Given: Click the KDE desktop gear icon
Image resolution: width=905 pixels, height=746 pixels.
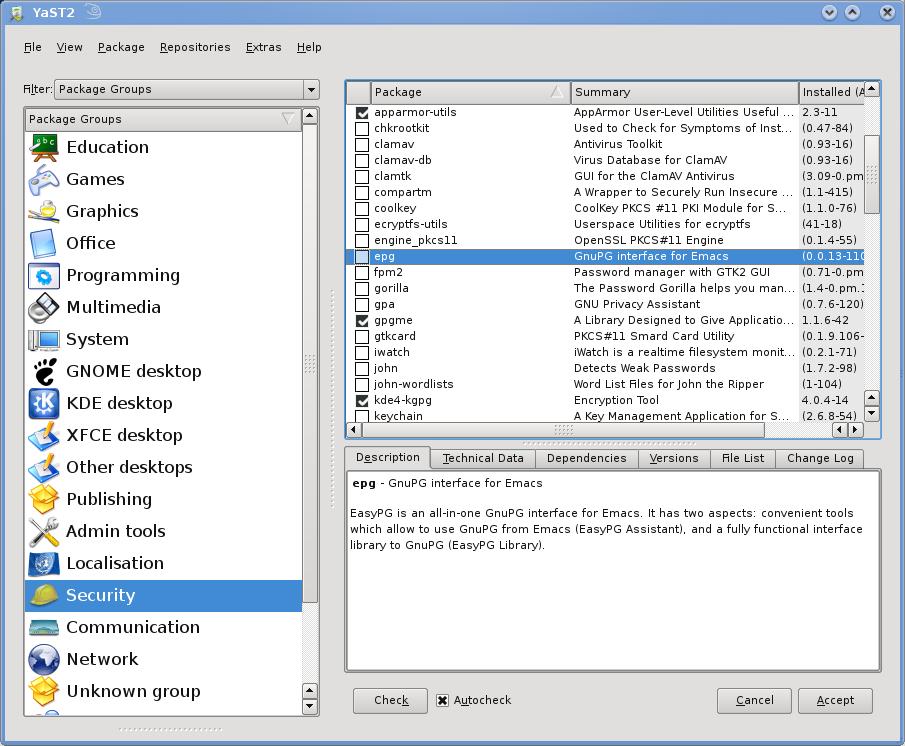Looking at the screenshot, I should [x=44, y=403].
